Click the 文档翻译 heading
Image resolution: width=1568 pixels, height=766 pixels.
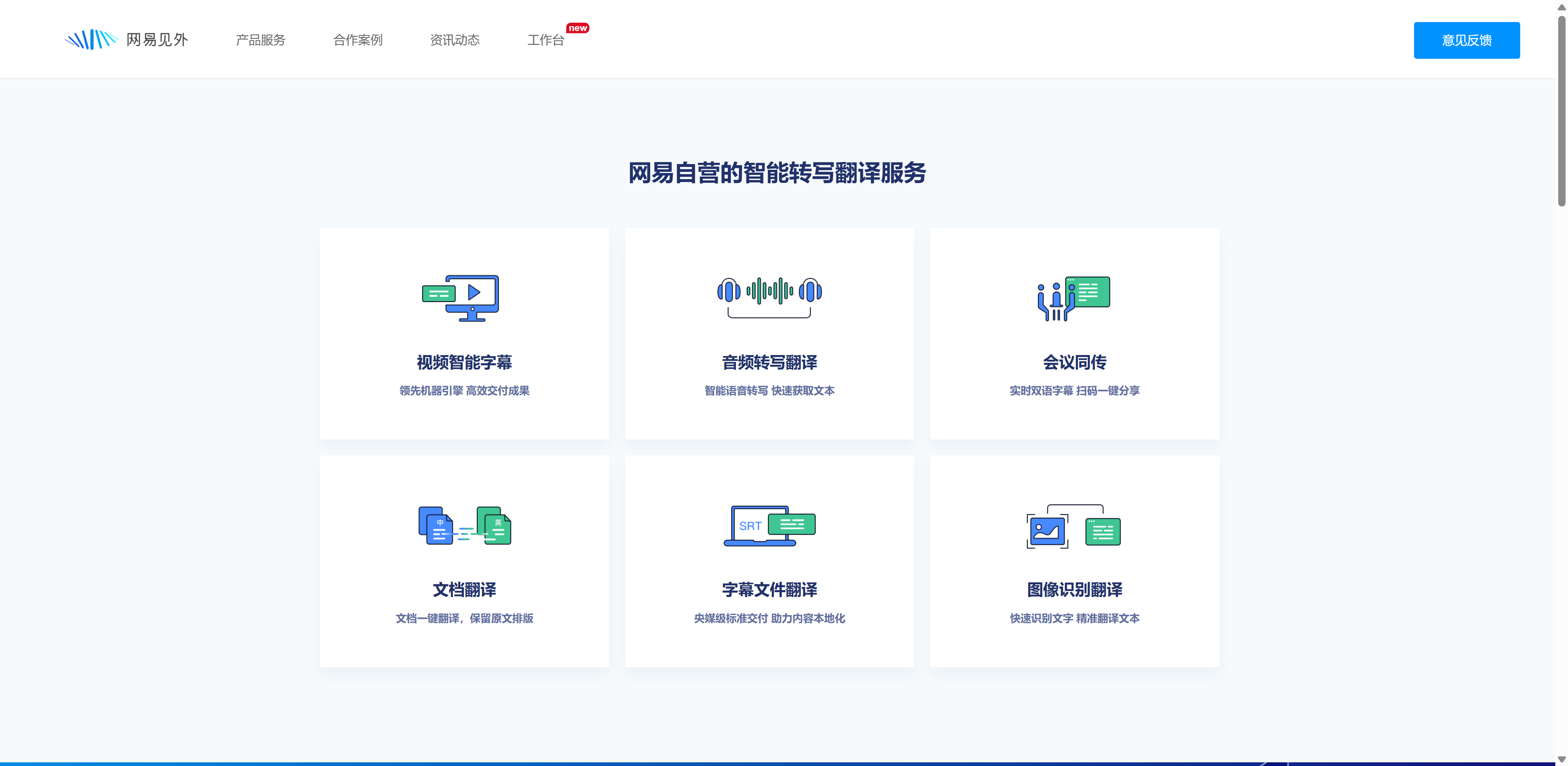tap(464, 590)
